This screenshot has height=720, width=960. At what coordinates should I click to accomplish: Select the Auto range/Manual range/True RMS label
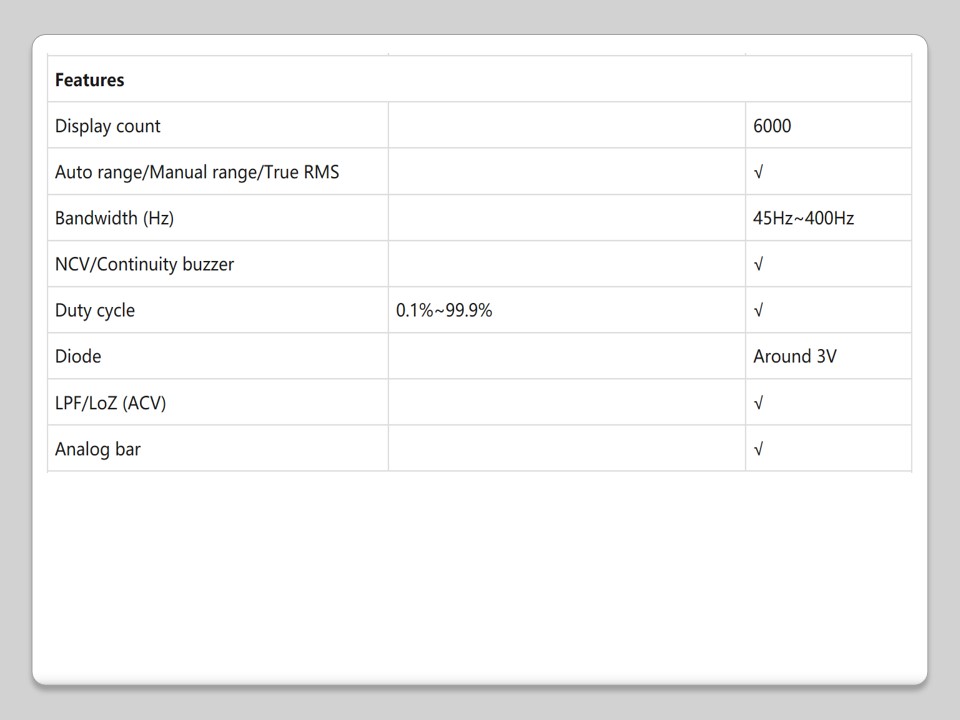pos(197,172)
